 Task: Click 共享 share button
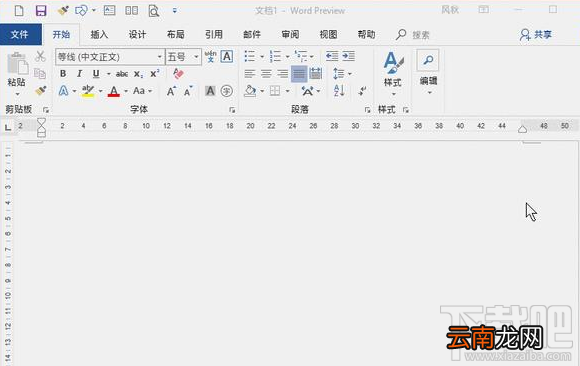(536, 35)
